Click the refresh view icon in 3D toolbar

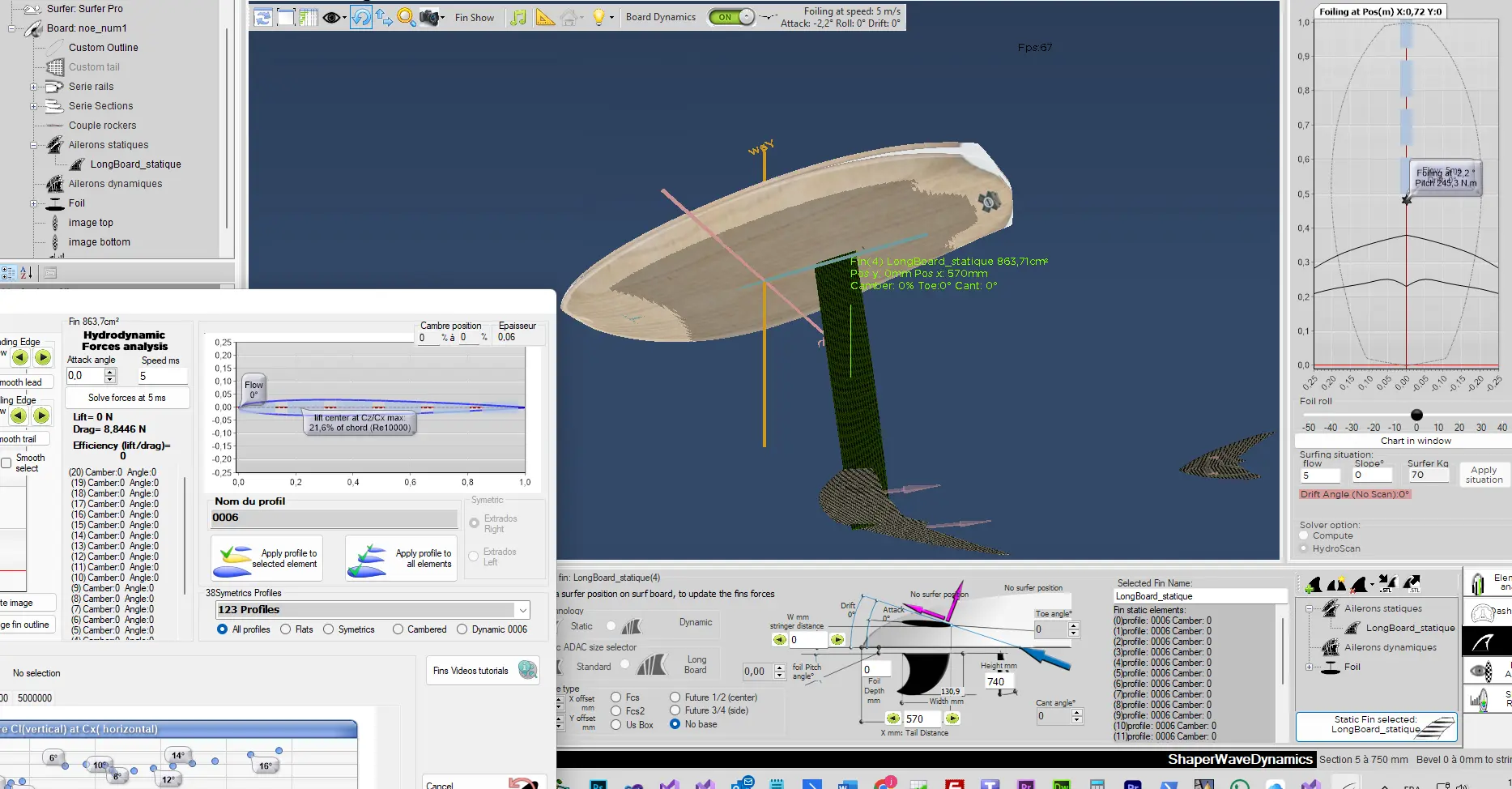tap(262, 17)
